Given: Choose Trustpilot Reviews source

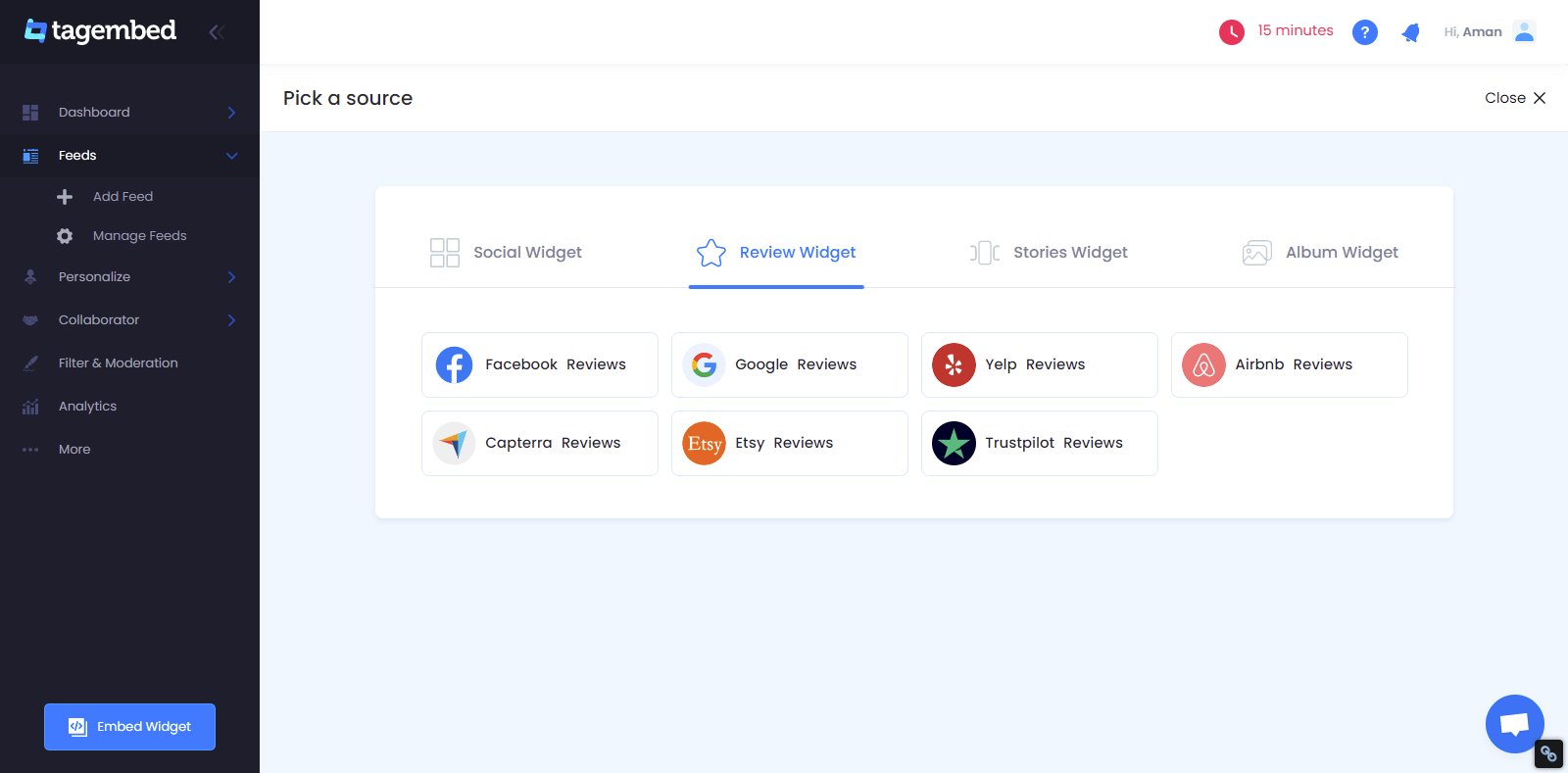Looking at the screenshot, I should tap(1040, 443).
